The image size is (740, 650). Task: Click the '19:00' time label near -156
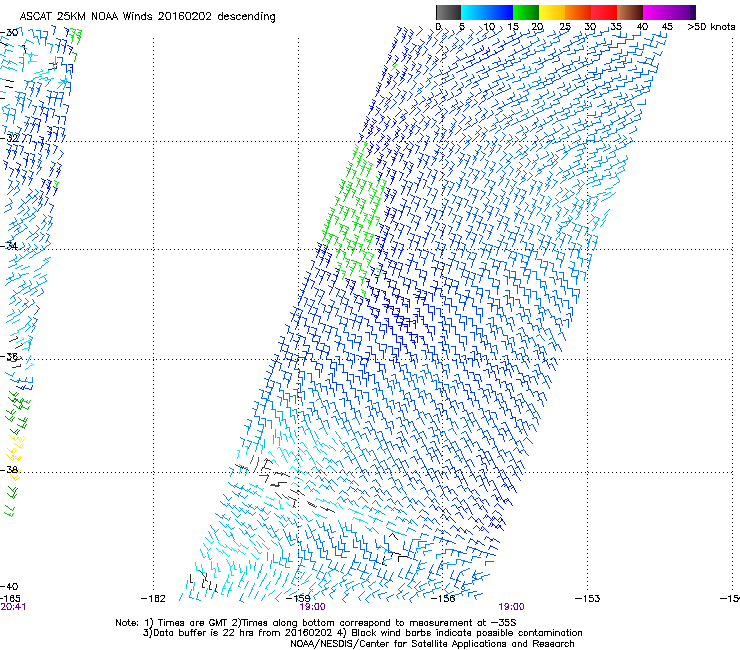pyautogui.click(x=512, y=607)
